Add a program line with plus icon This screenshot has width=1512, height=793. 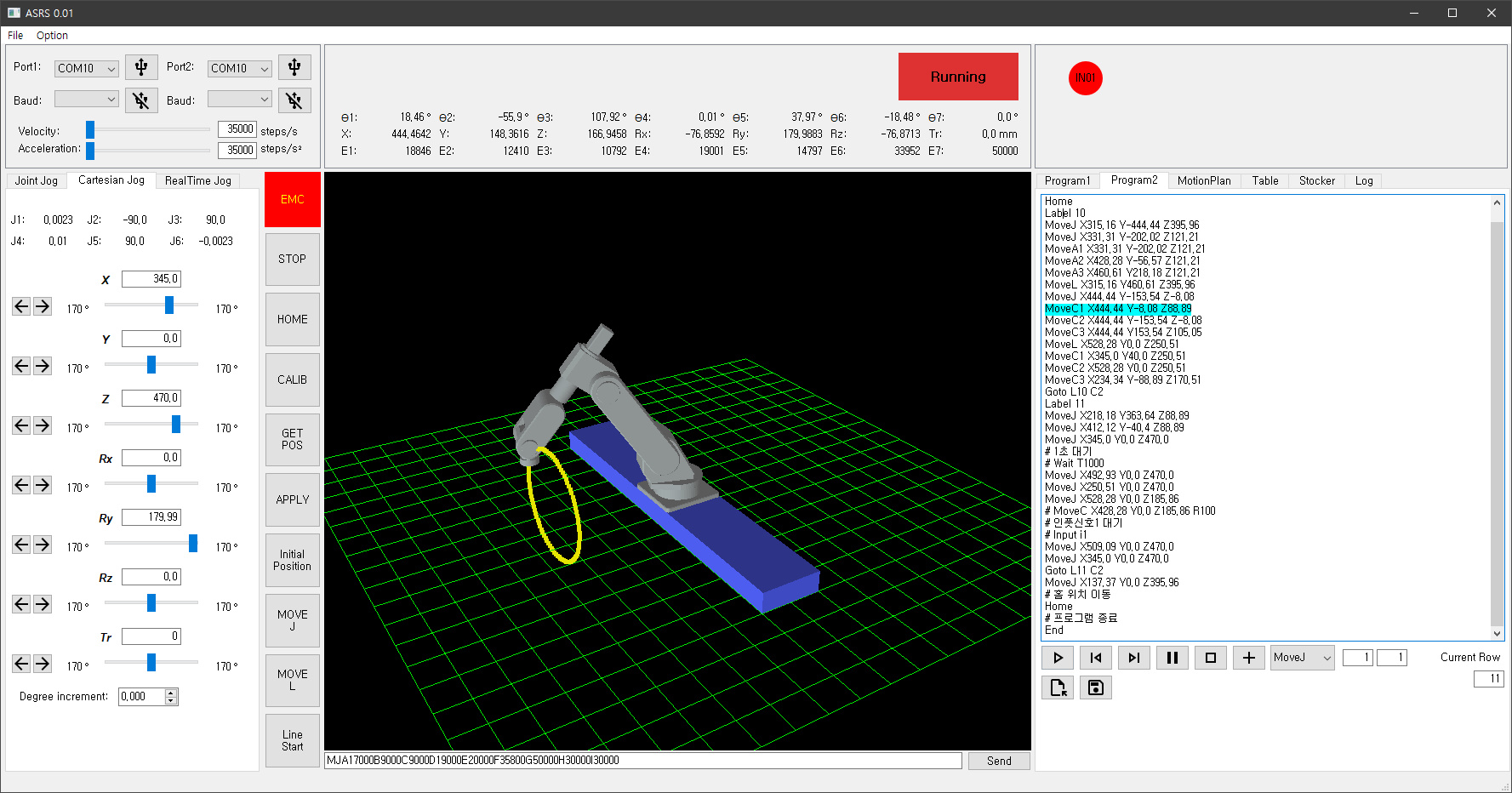(1249, 658)
